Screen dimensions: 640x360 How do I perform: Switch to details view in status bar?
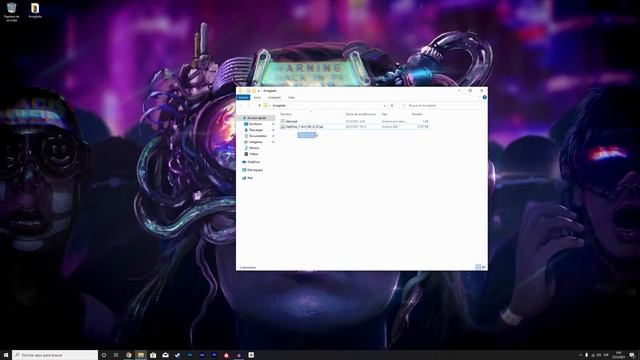tap(478, 267)
